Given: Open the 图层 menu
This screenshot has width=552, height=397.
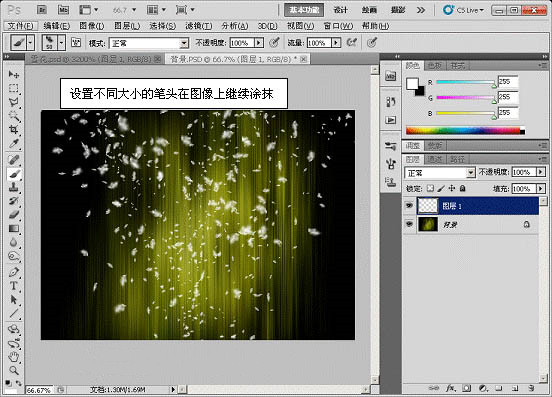Looking at the screenshot, I should tap(127, 26).
